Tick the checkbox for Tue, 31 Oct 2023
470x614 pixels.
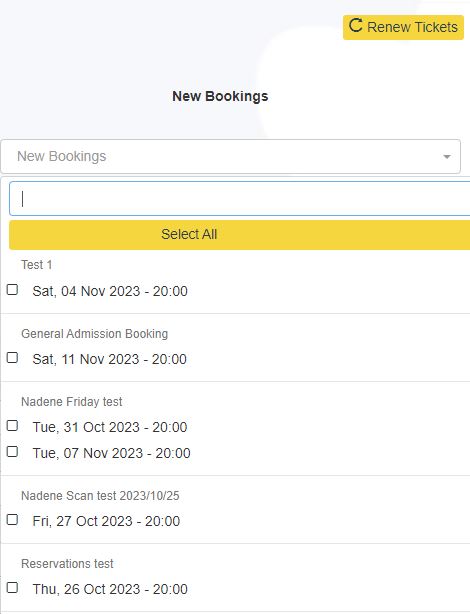pos(13,426)
